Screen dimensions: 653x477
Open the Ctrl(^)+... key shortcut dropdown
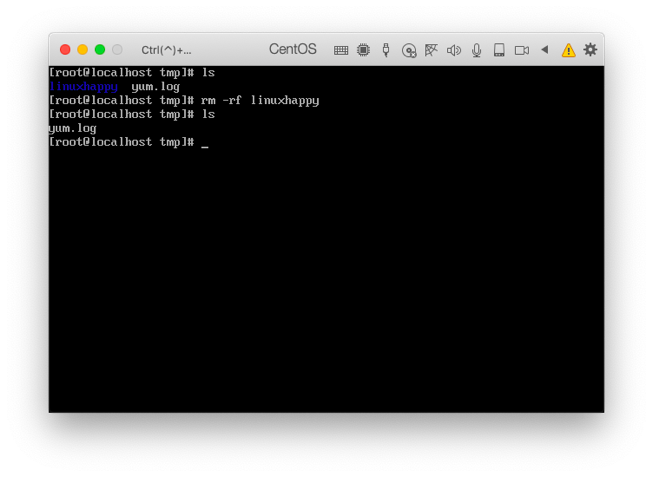[x=166, y=50]
